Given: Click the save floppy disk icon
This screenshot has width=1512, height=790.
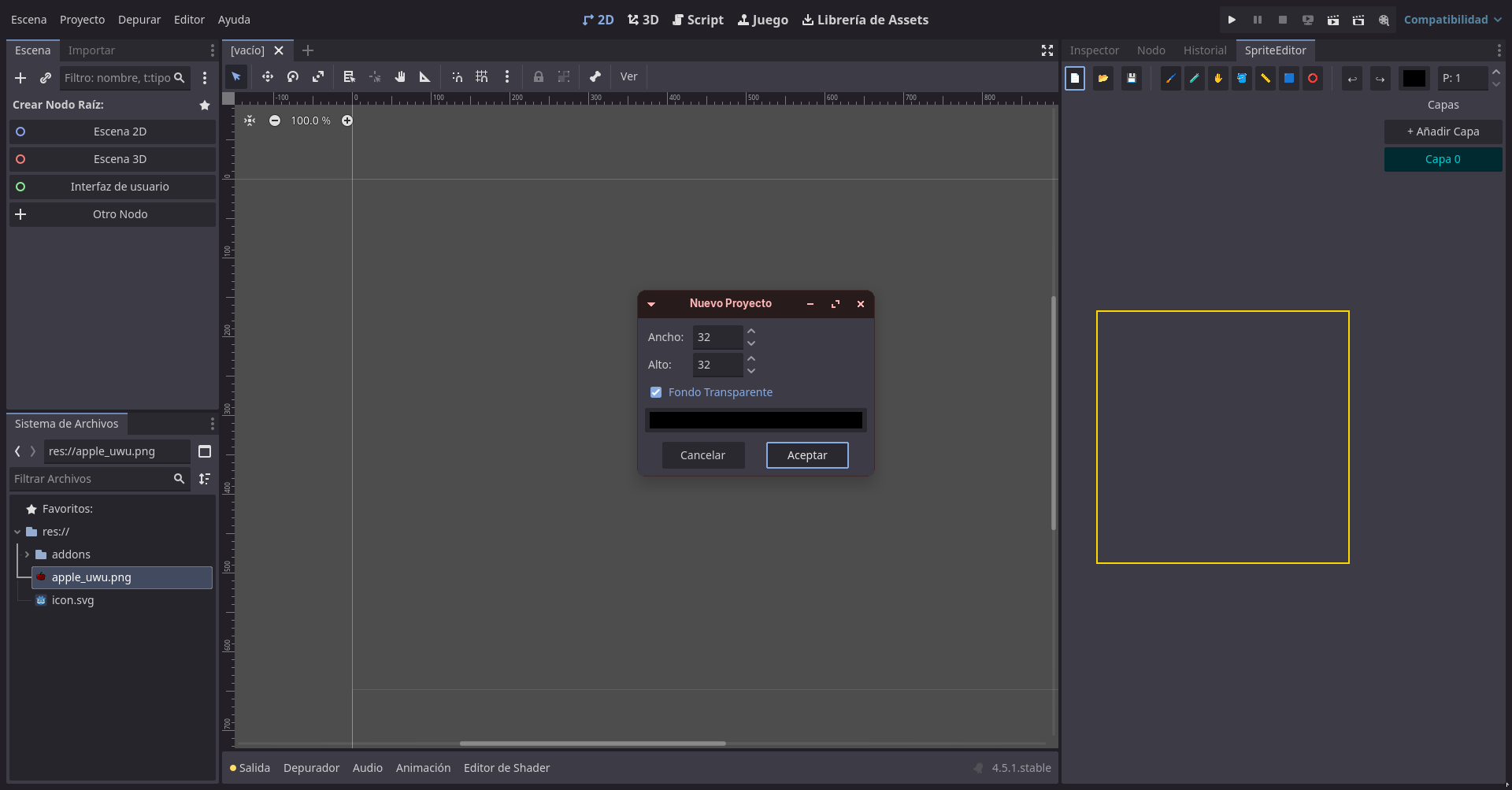Looking at the screenshot, I should point(1131,78).
